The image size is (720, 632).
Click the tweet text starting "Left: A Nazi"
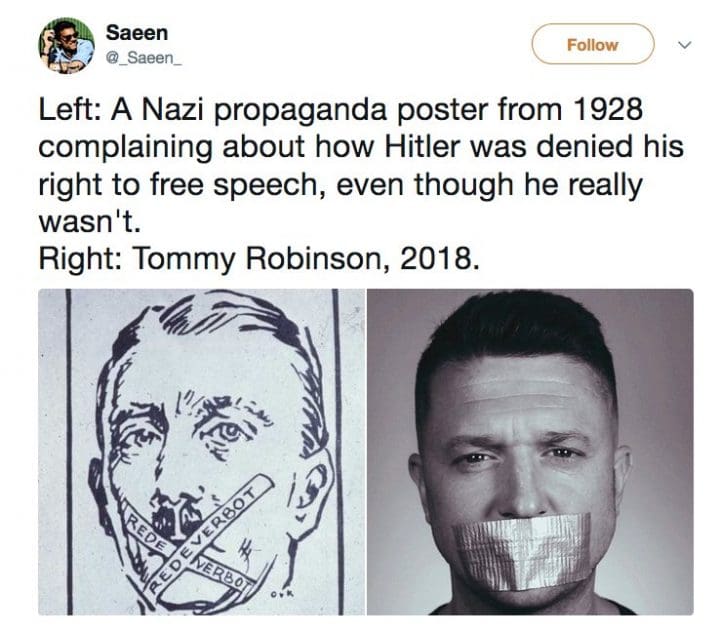tap(361, 165)
